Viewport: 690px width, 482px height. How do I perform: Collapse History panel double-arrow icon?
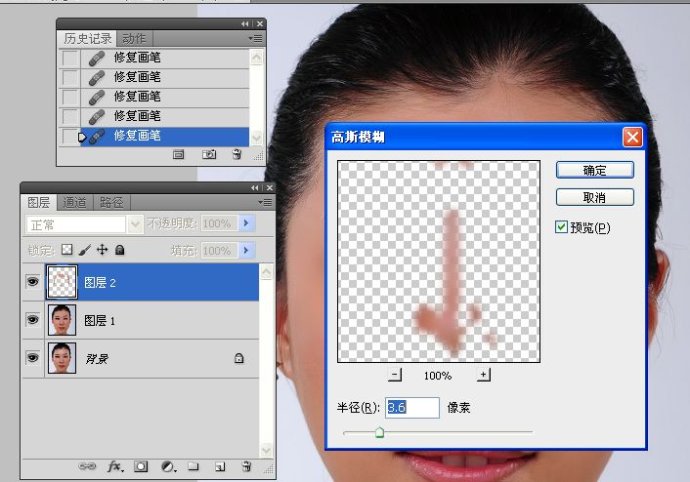[x=245, y=24]
